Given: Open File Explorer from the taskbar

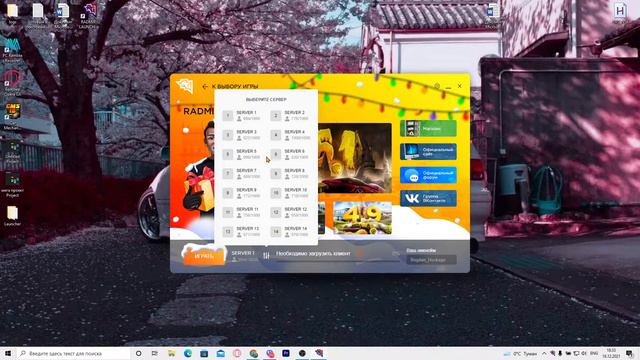Looking at the screenshot, I should click(x=171, y=353).
